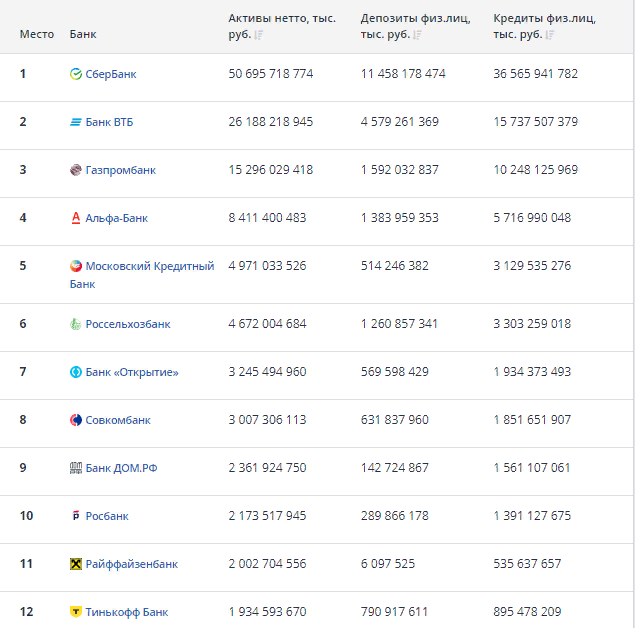Image resolution: width=635 pixels, height=628 pixels.
Task: Sort by Активы нетто using sort icon
Action: [x=259, y=35]
